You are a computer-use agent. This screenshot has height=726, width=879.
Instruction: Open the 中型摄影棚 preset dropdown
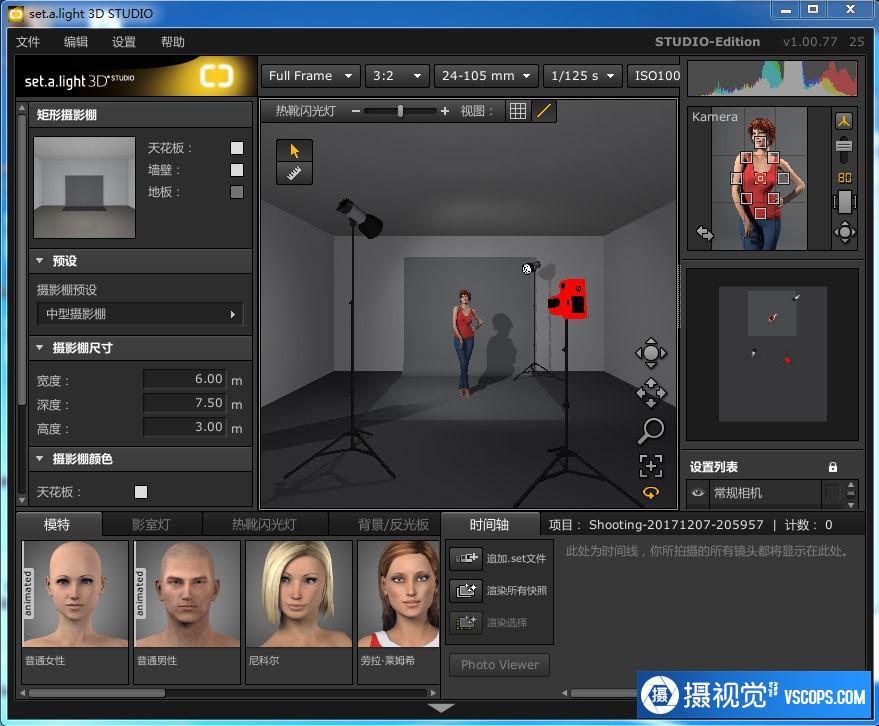139,314
